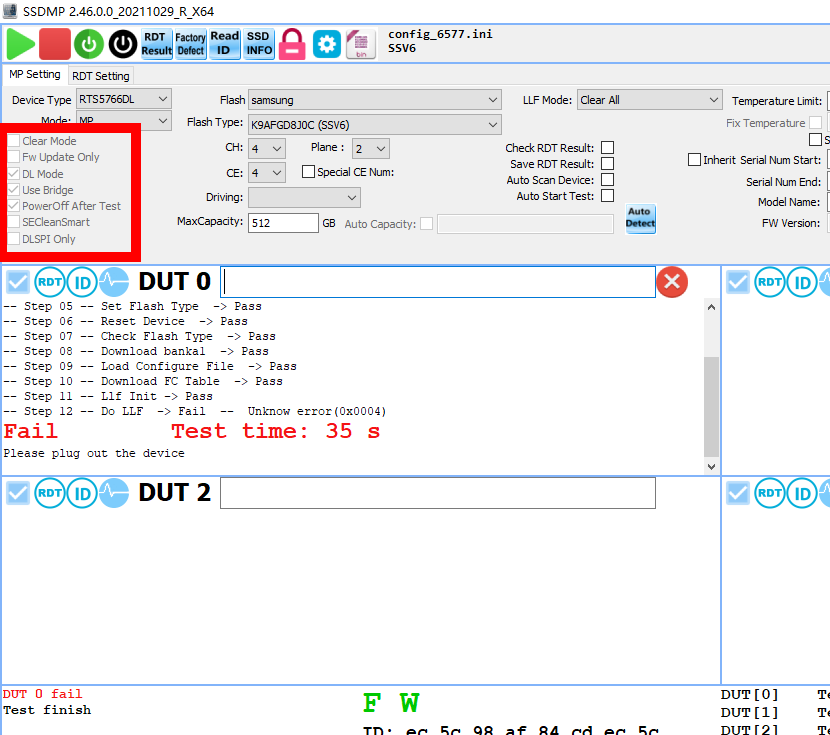Enable the Check RDT Result checkbox
Viewport: 830px width, 735px height.
click(x=607, y=148)
